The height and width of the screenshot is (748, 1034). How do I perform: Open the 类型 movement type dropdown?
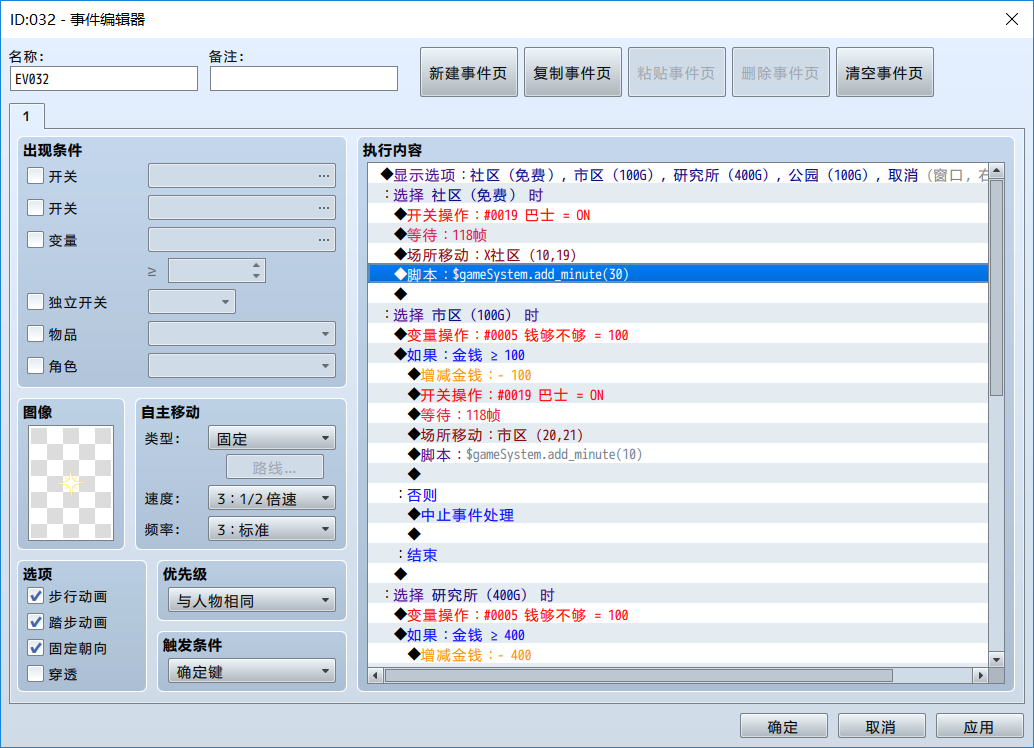(272, 438)
